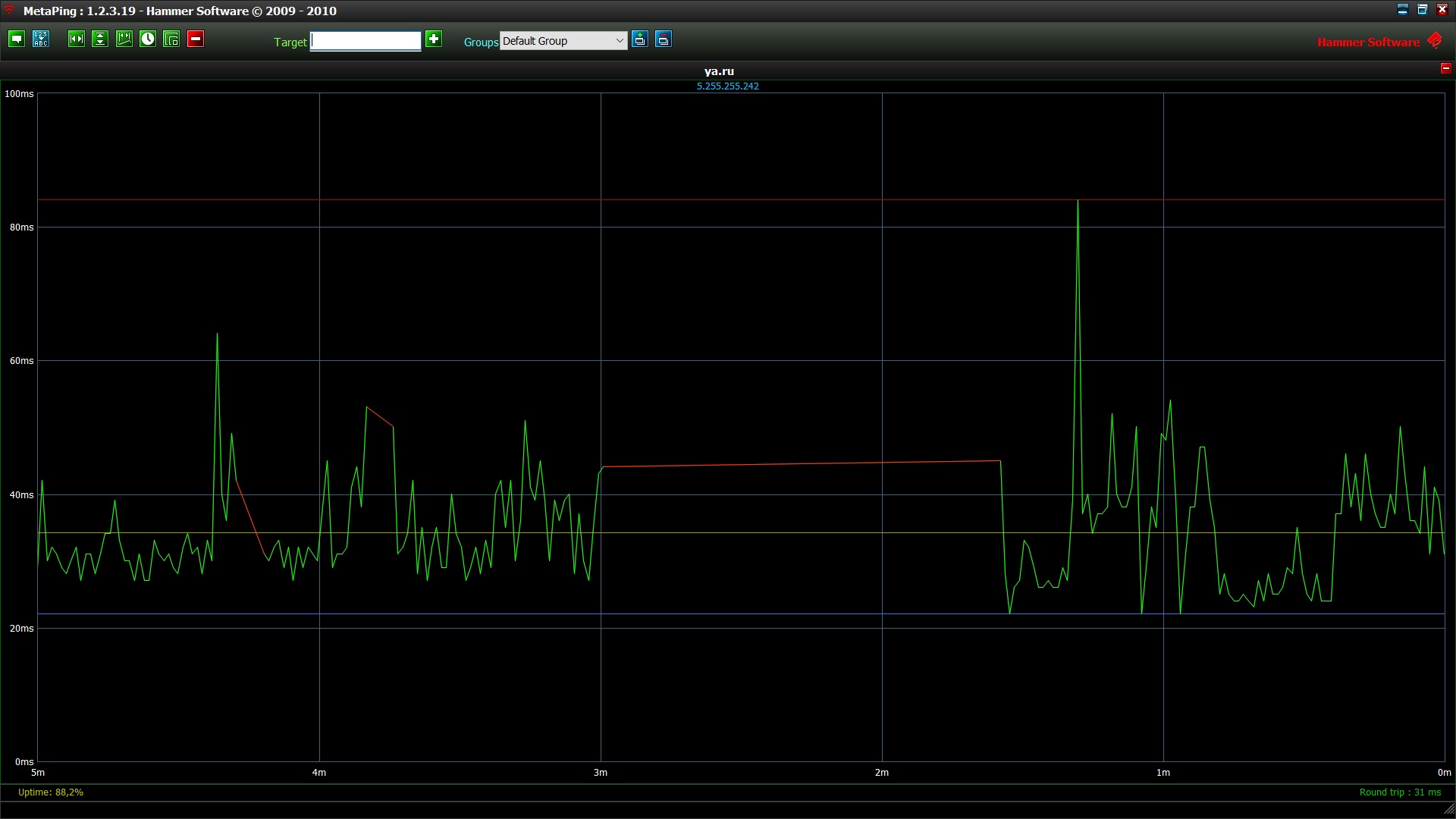Click the graph scale marker icon
This screenshot has width=1456, height=819.
pyautogui.click(x=124, y=39)
